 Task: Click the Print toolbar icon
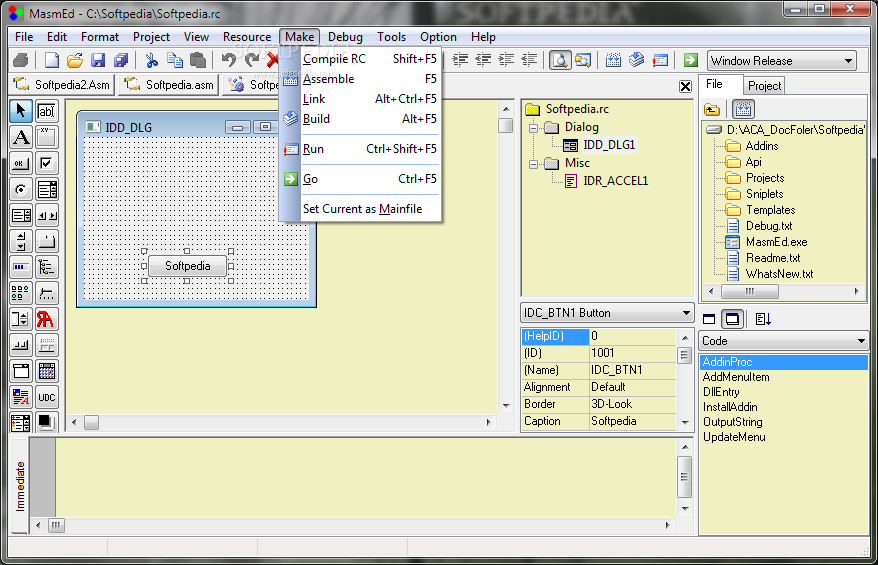21,60
